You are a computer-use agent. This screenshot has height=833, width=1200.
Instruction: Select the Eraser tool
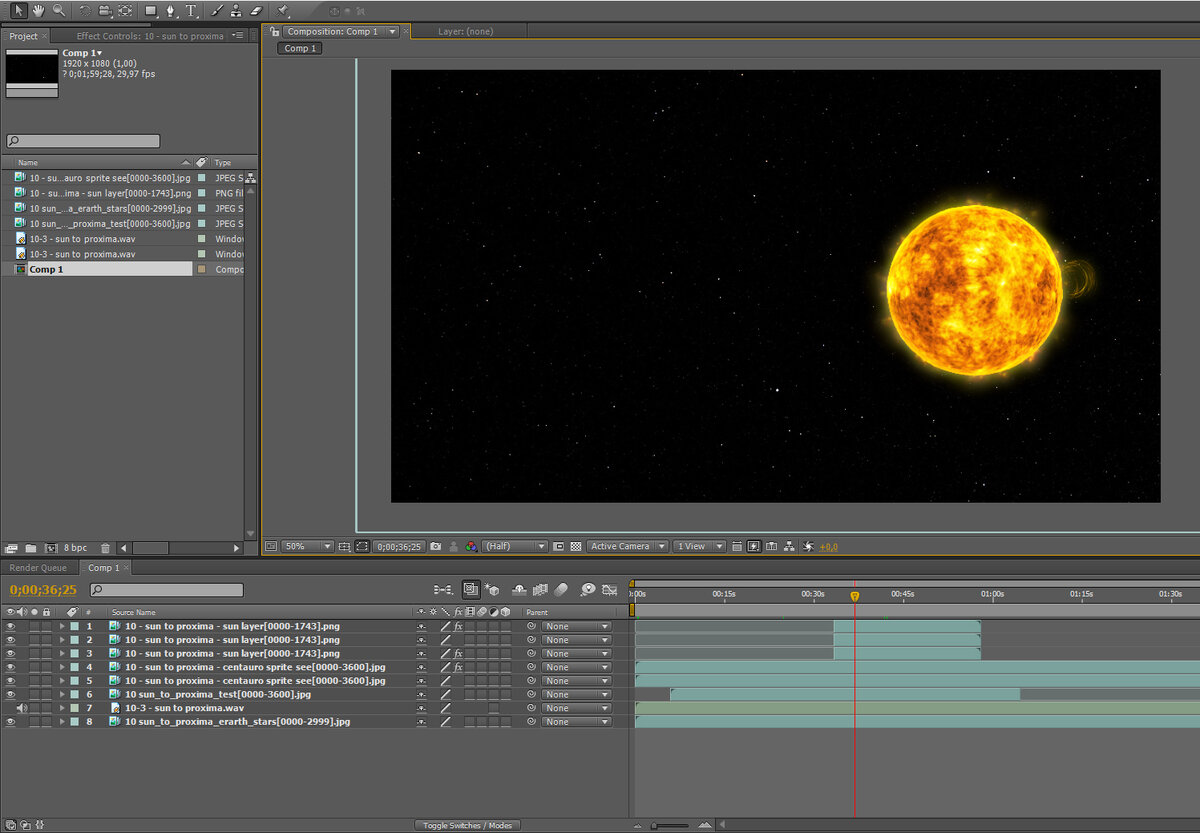click(x=254, y=10)
